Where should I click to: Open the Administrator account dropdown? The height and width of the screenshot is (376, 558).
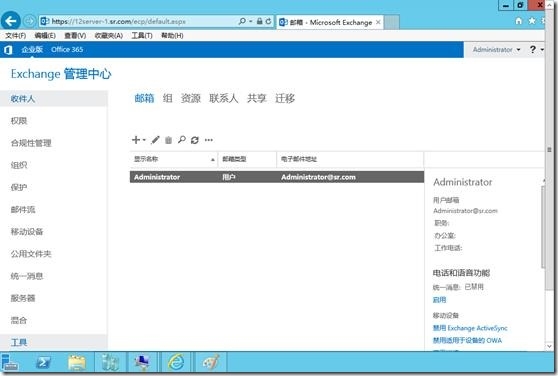click(x=496, y=49)
